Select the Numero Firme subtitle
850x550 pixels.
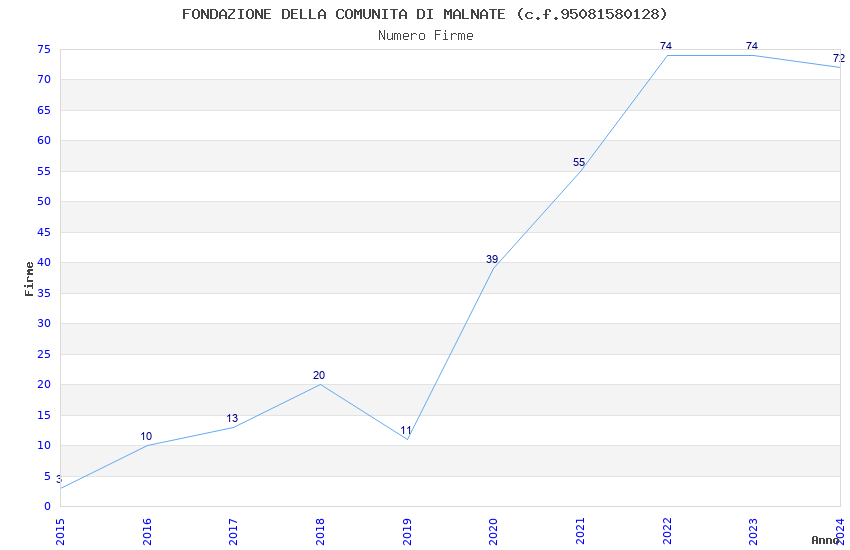point(426,36)
